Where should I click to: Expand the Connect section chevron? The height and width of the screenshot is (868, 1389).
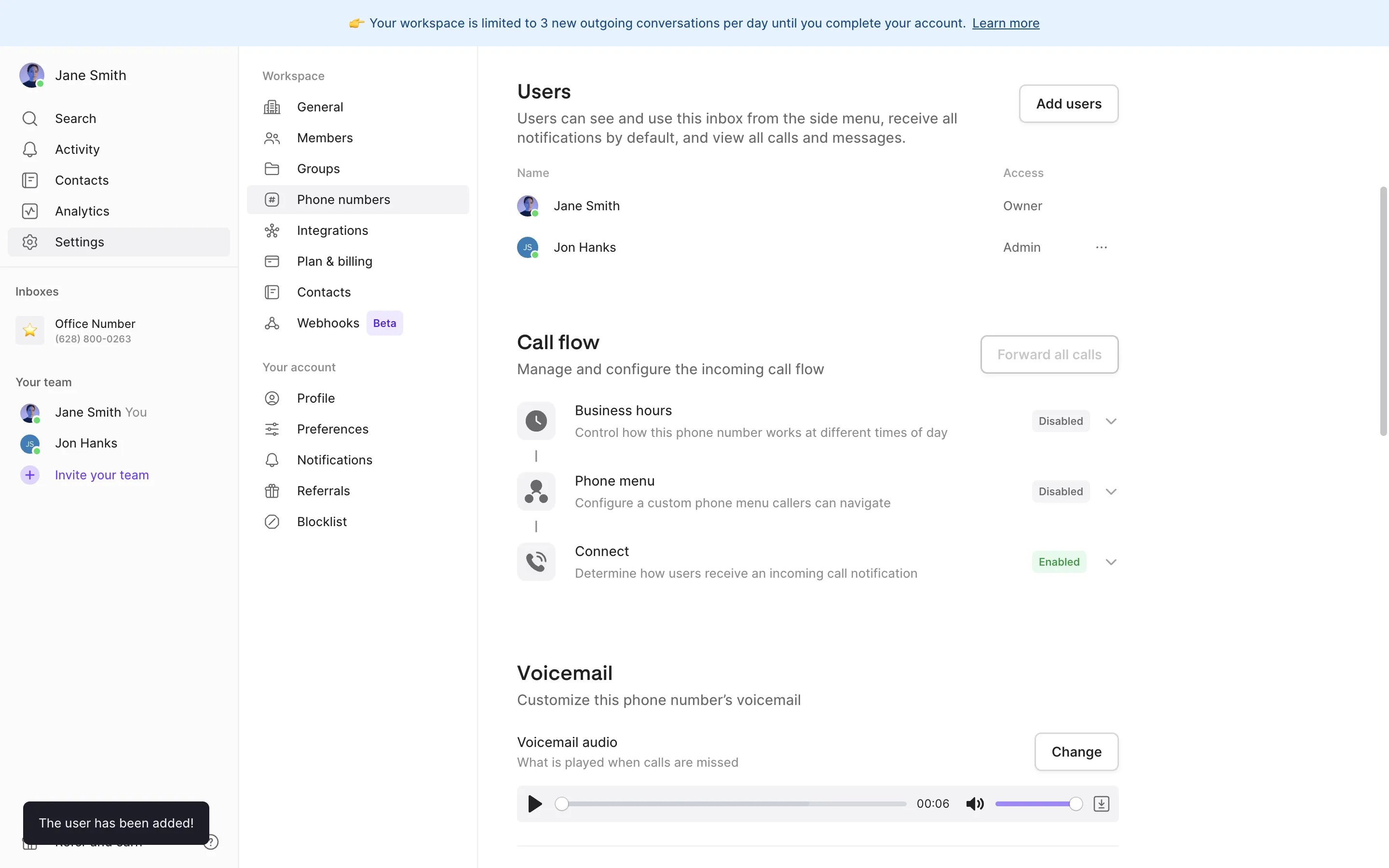point(1111,562)
